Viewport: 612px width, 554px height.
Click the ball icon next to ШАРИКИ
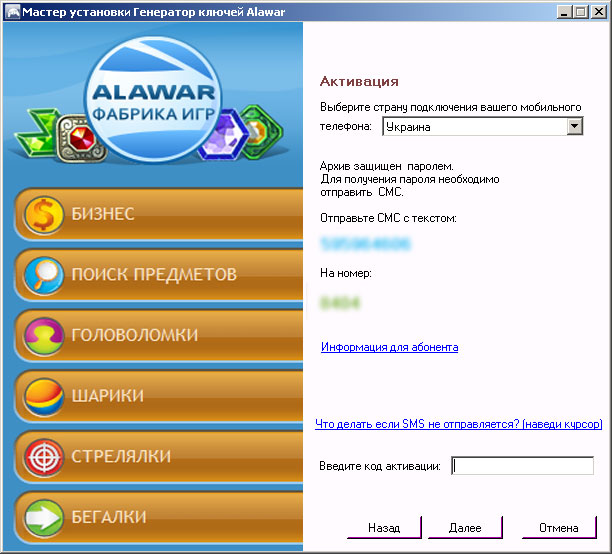point(43,396)
